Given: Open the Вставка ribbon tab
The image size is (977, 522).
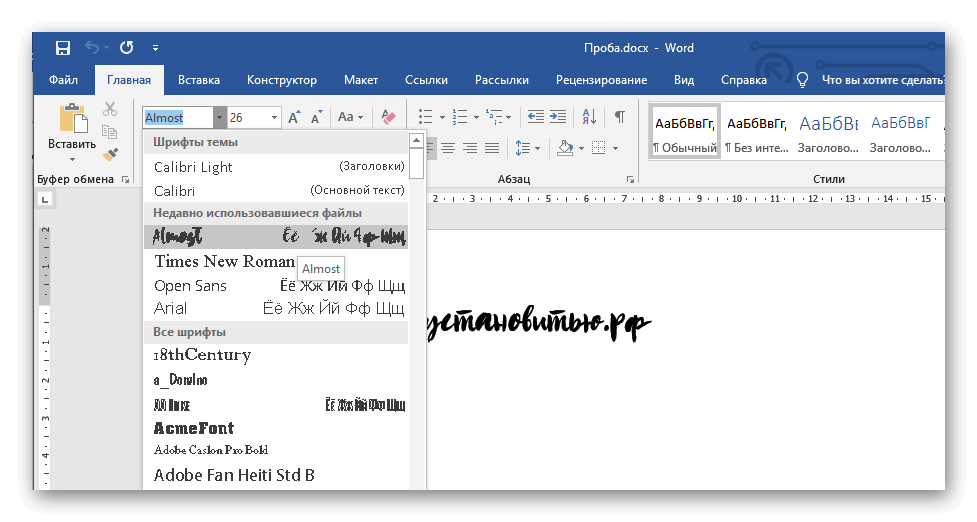Looking at the screenshot, I should tap(199, 80).
